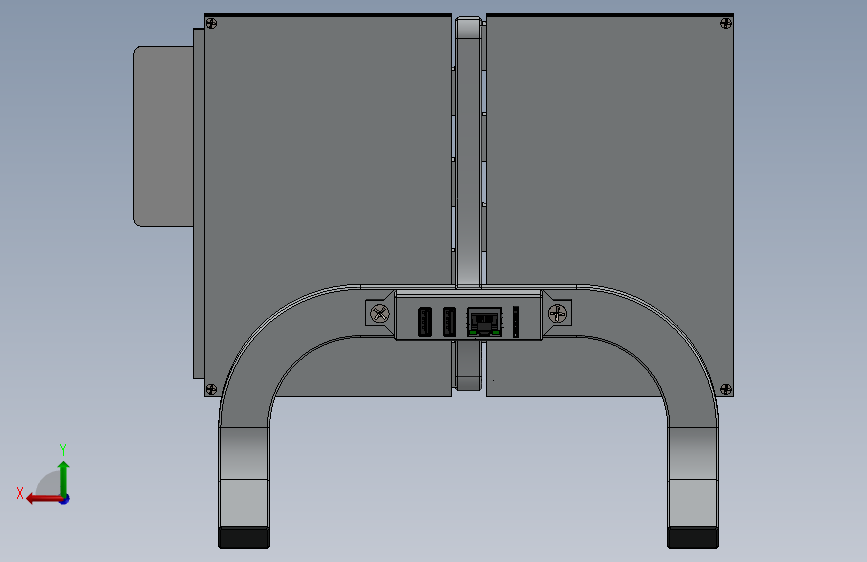Pick the second USB port beside the Ethernet jack
This screenshot has width=867, height=562.
449,322
